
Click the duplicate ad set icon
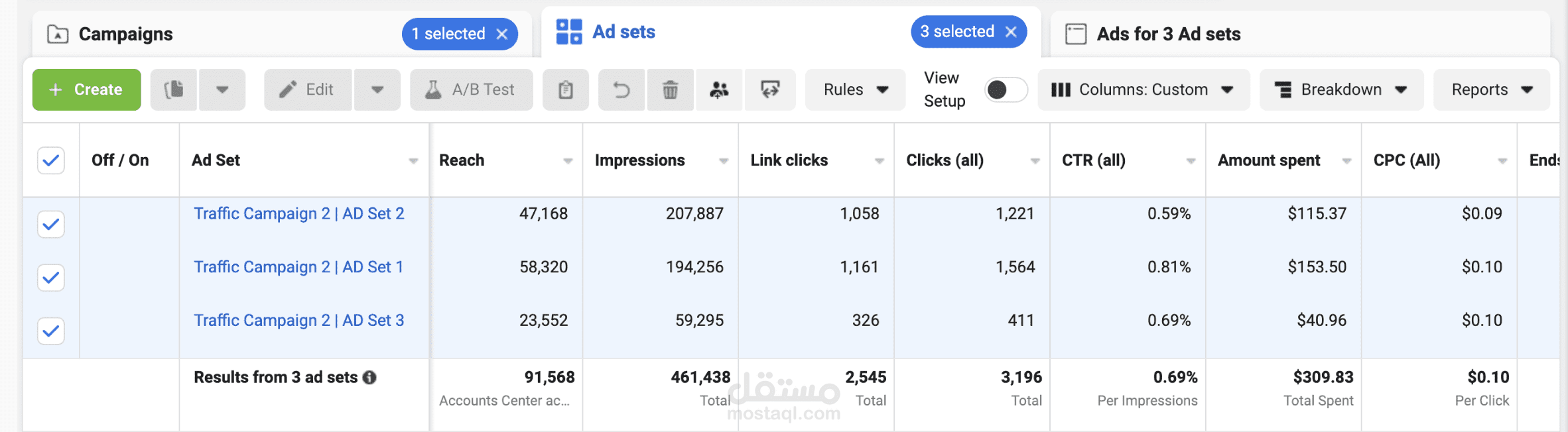point(174,89)
